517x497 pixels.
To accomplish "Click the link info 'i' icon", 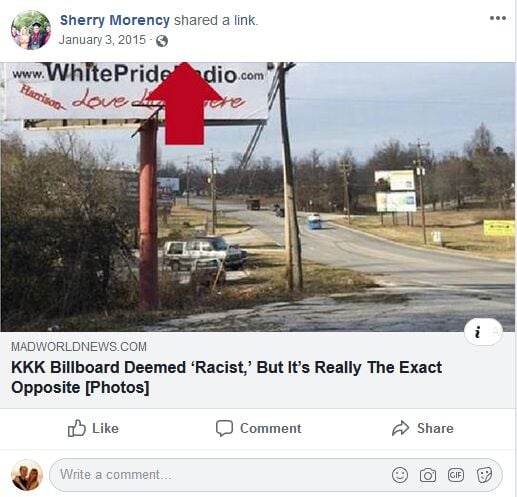I will [478, 332].
